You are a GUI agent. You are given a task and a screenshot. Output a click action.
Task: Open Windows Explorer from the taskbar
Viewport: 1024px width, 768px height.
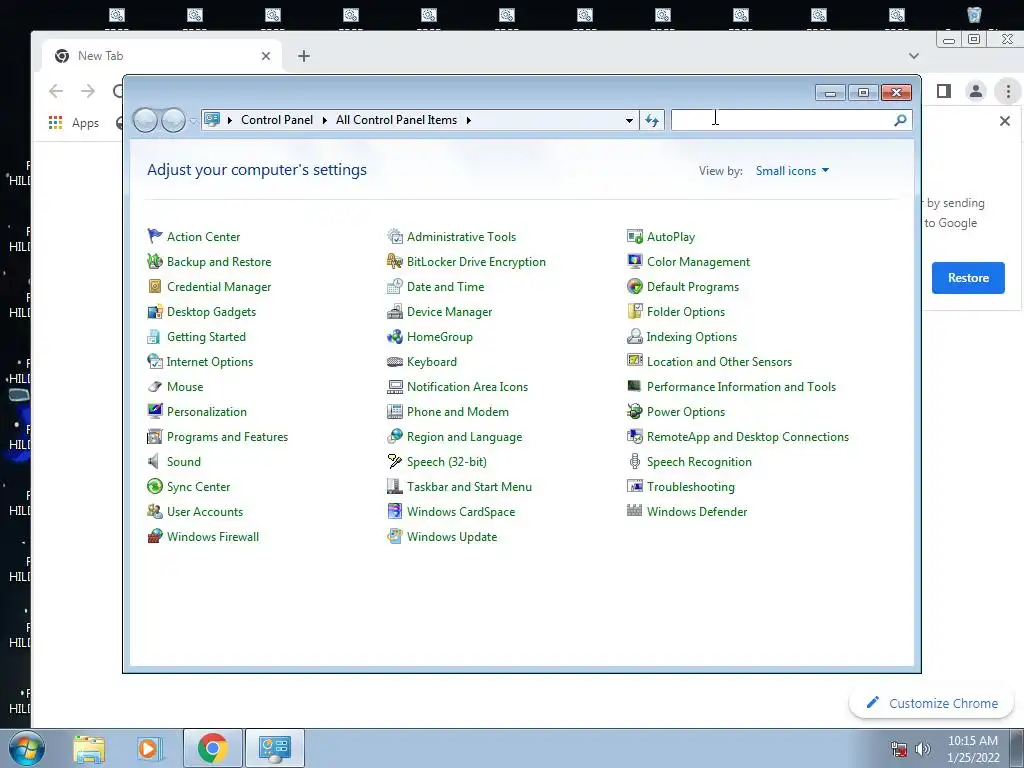(89, 748)
